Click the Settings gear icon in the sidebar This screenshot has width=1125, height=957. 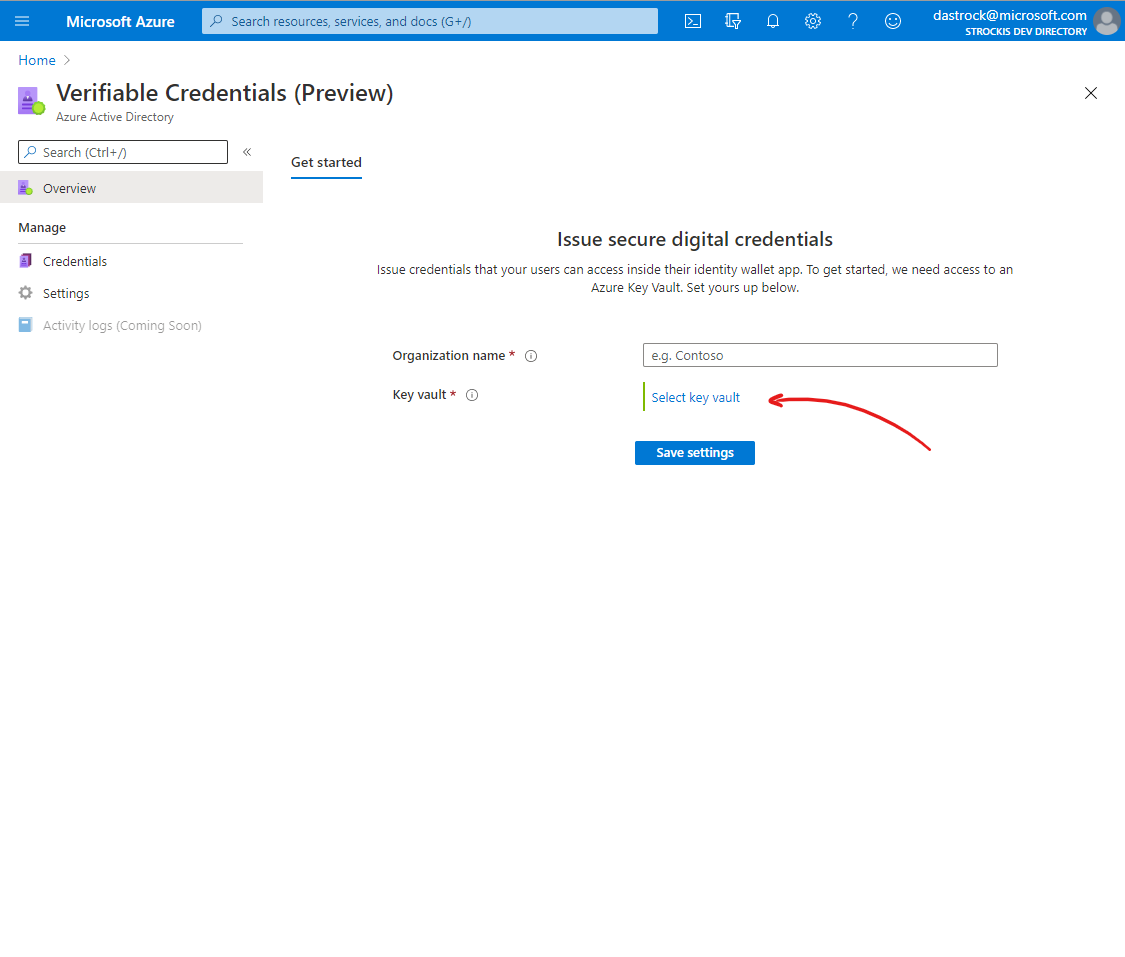(25, 293)
